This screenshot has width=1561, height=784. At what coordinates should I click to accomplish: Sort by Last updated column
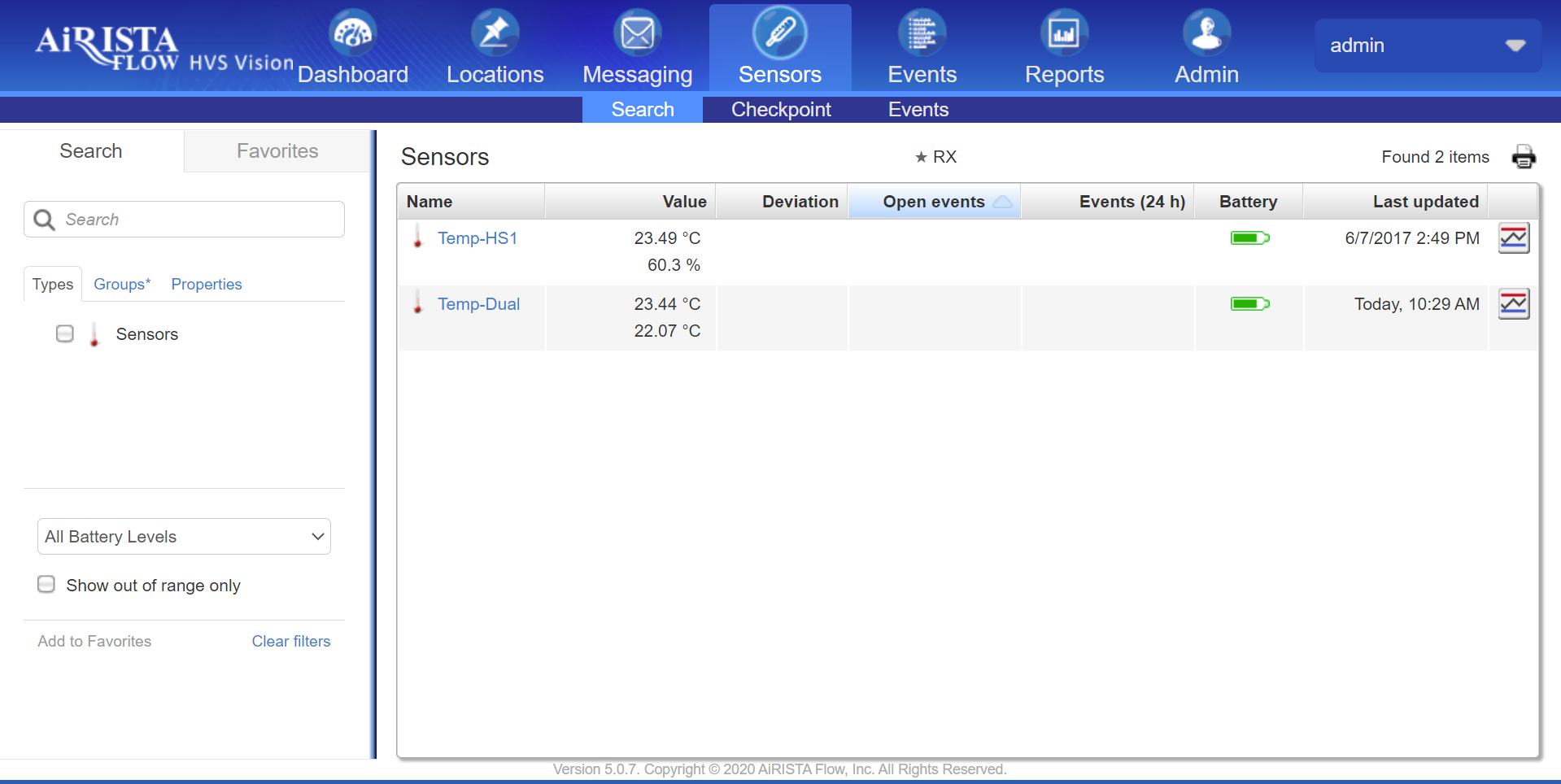coord(1396,202)
